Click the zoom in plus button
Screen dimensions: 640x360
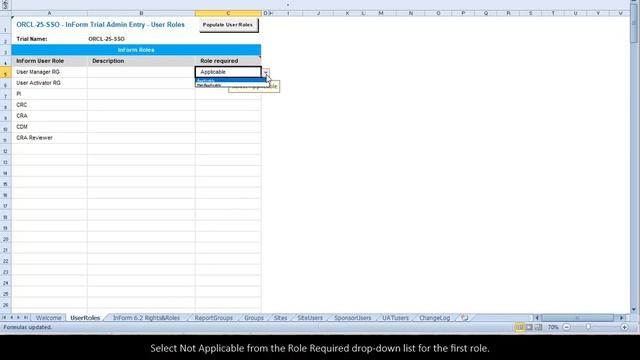[x=624, y=327]
